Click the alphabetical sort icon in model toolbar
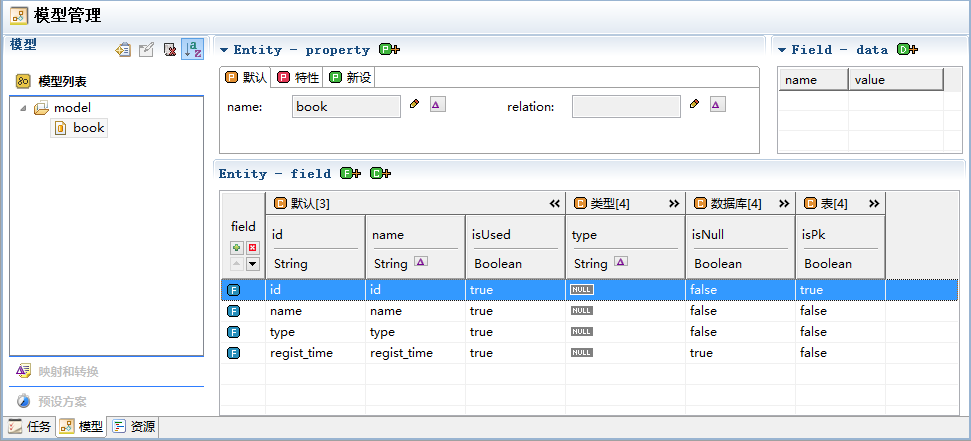This screenshot has height=441, width=971. point(193,50)
